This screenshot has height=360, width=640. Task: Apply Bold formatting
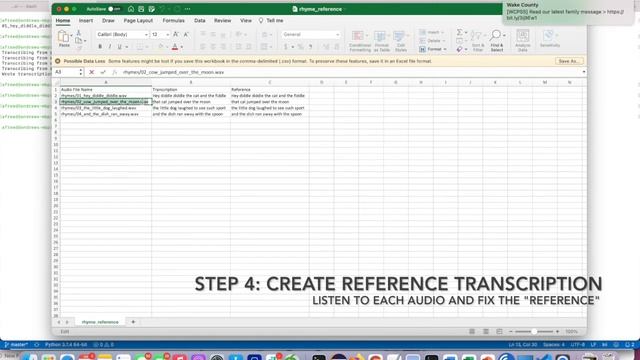click(100, 47)
